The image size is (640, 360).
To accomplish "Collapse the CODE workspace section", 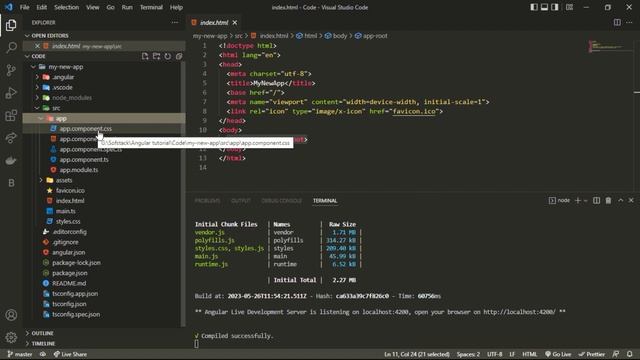I will [27, 56].
